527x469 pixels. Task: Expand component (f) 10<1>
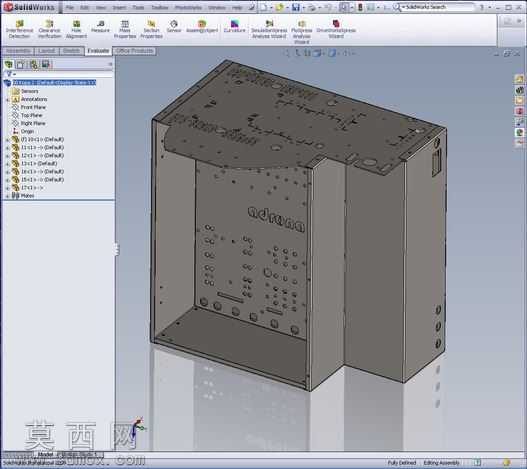point(7,140)
